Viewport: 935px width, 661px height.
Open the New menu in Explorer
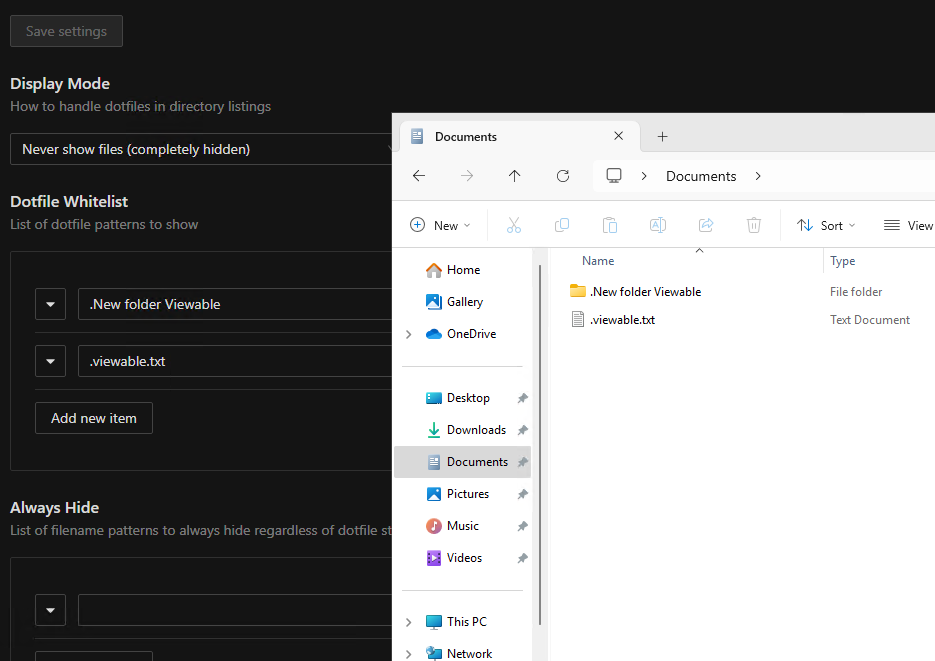tap(440, 225)
